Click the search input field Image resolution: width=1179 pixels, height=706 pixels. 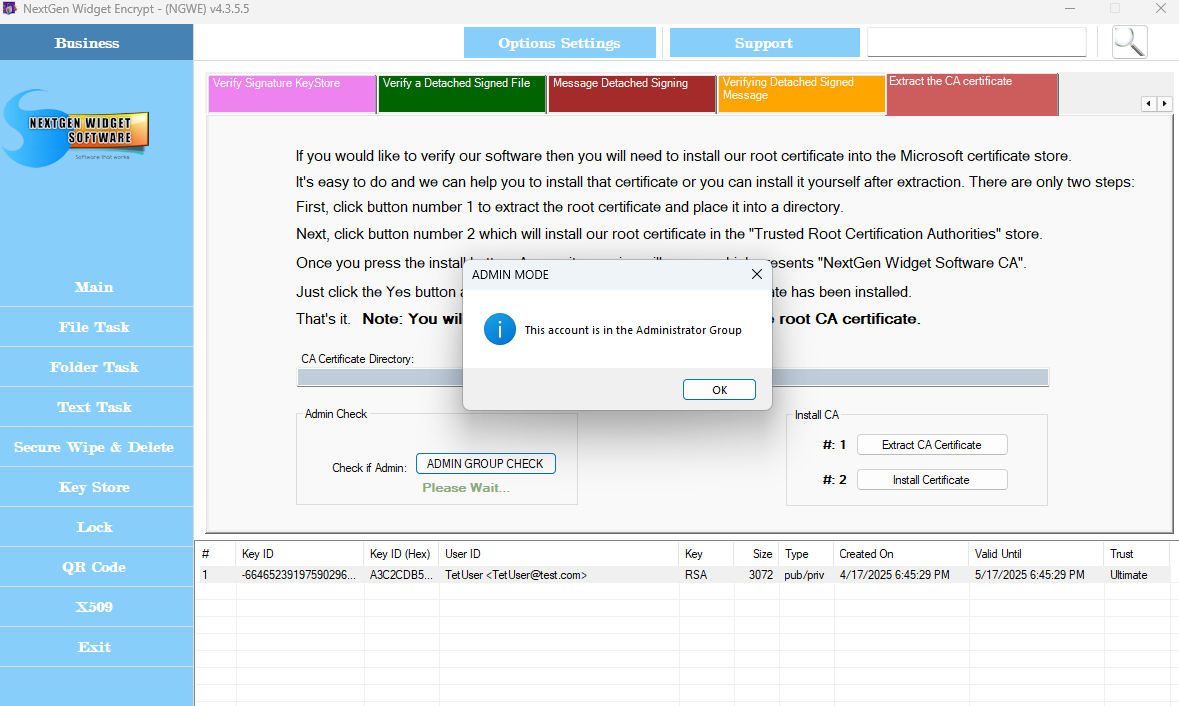point(977,42)
